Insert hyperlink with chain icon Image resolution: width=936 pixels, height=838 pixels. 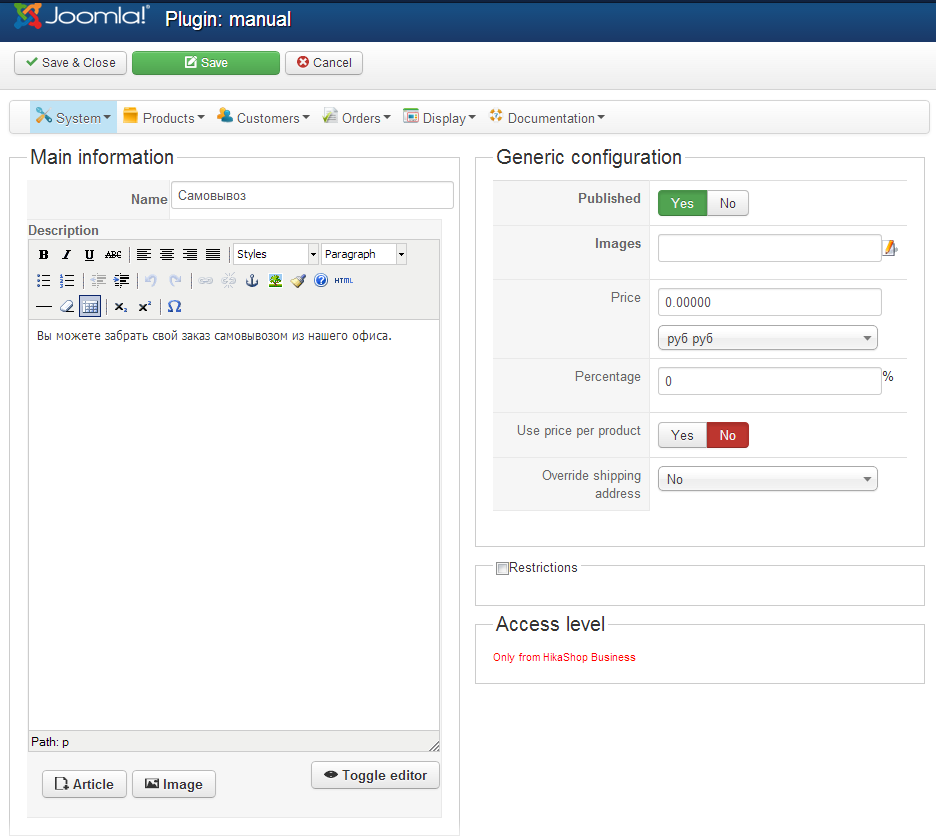[x=206, y=281]
